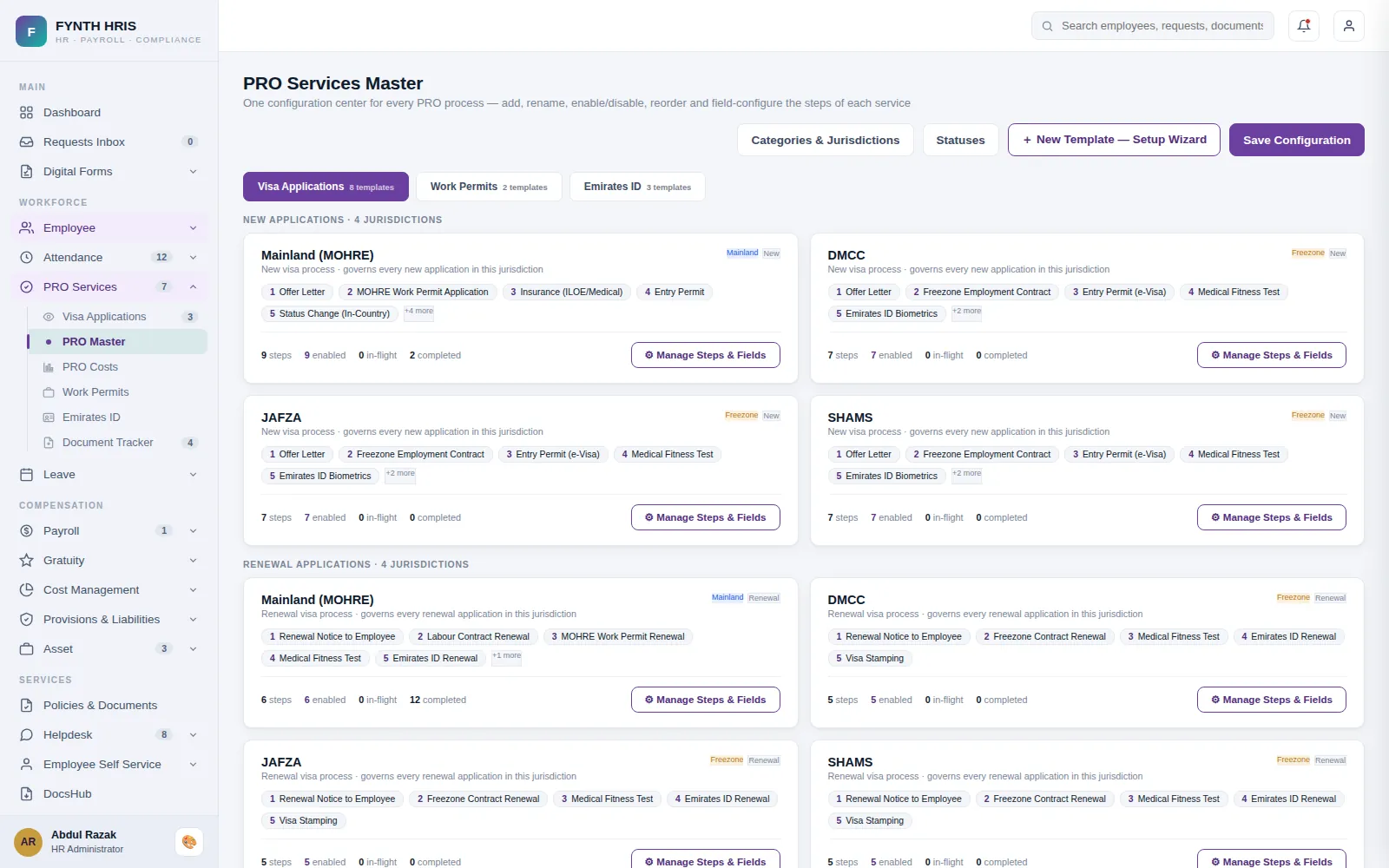Switch to the Emirates ID templates tab
The height and width of the screenshot is (868, 1389).
click(637, 187)
